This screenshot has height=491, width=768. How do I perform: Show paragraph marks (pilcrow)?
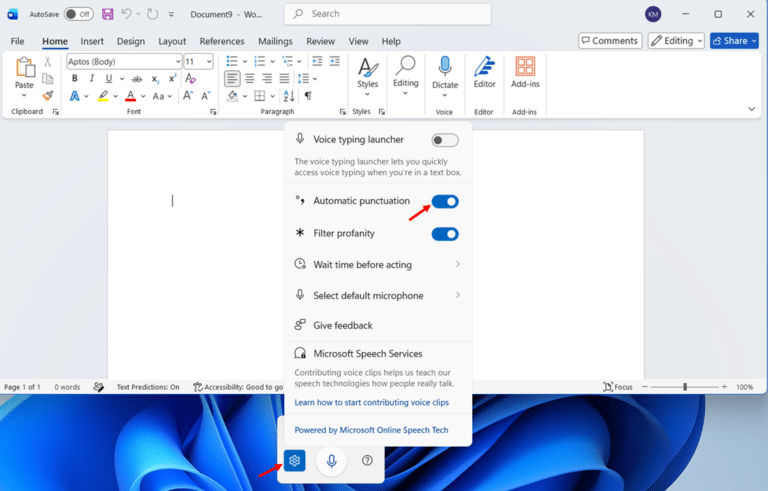pos(308,96)
